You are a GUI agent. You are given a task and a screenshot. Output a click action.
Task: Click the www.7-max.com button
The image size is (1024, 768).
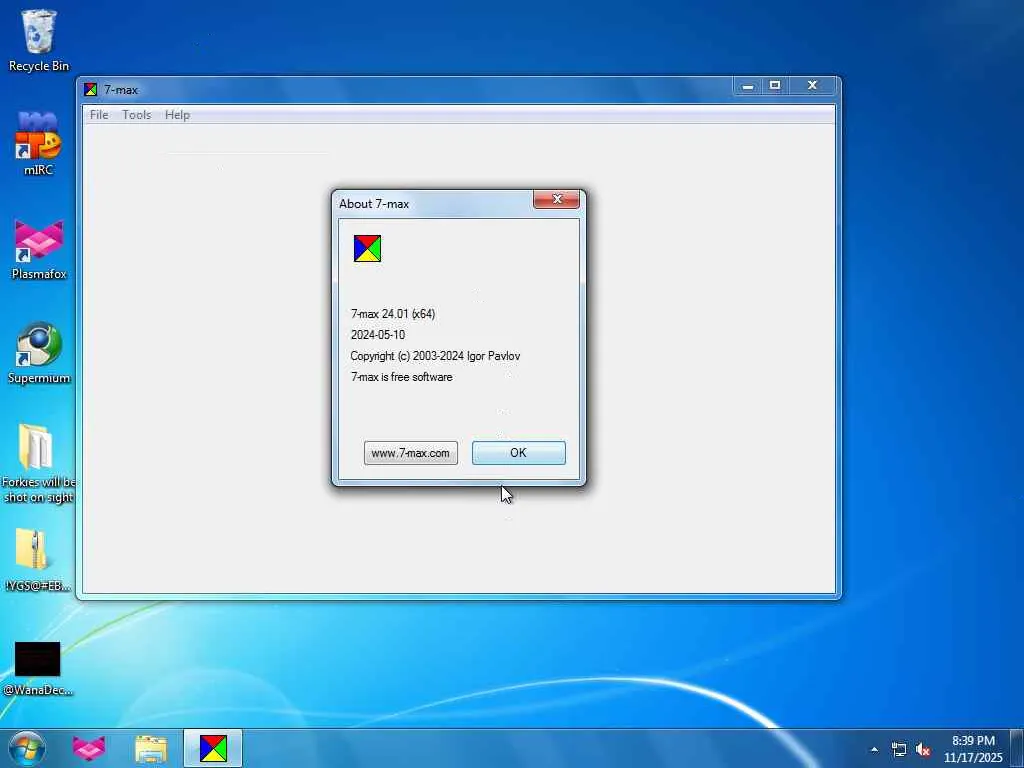[411, 453]
